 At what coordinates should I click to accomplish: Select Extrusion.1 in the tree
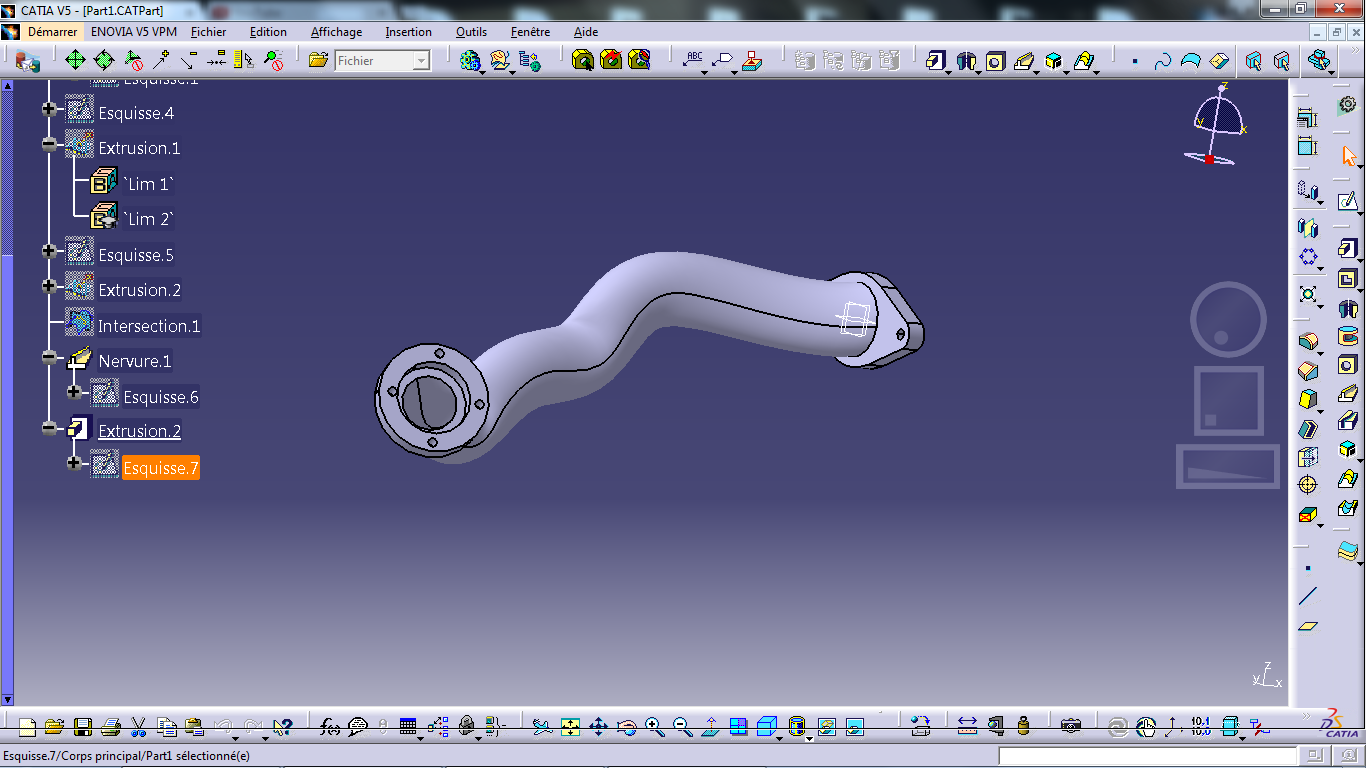[x=139, y=148]
